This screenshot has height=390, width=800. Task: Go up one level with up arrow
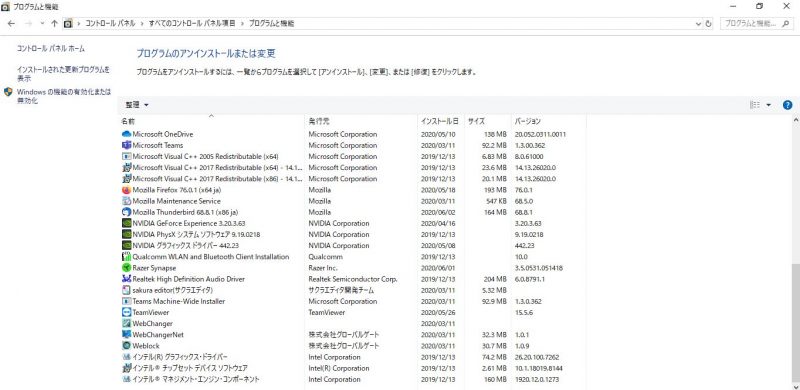54,23
